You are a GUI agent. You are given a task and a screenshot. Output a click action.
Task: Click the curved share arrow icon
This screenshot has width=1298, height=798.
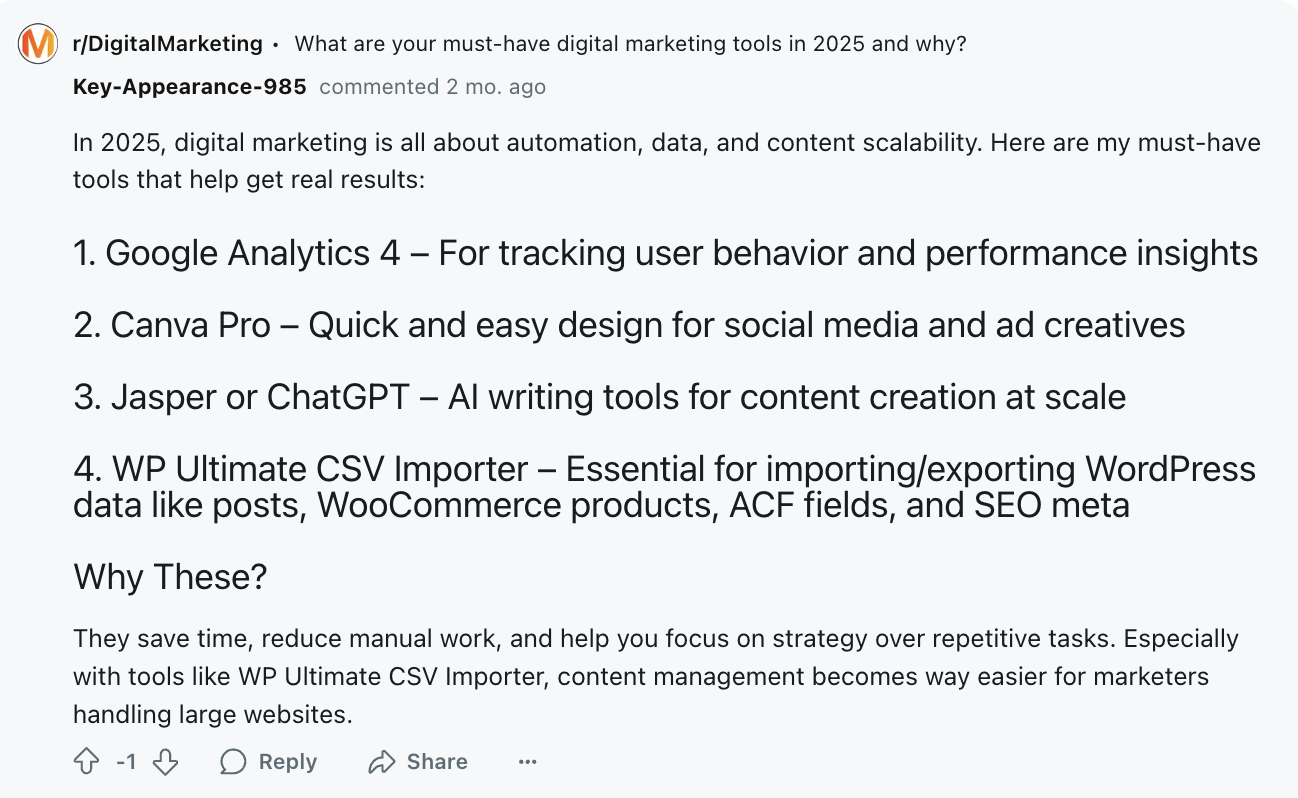(x=381, y=761)
